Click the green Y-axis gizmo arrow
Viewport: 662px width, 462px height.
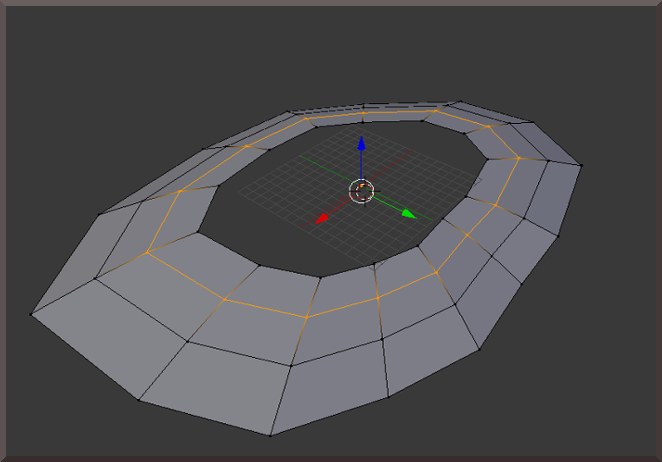[x=407, y=213]
